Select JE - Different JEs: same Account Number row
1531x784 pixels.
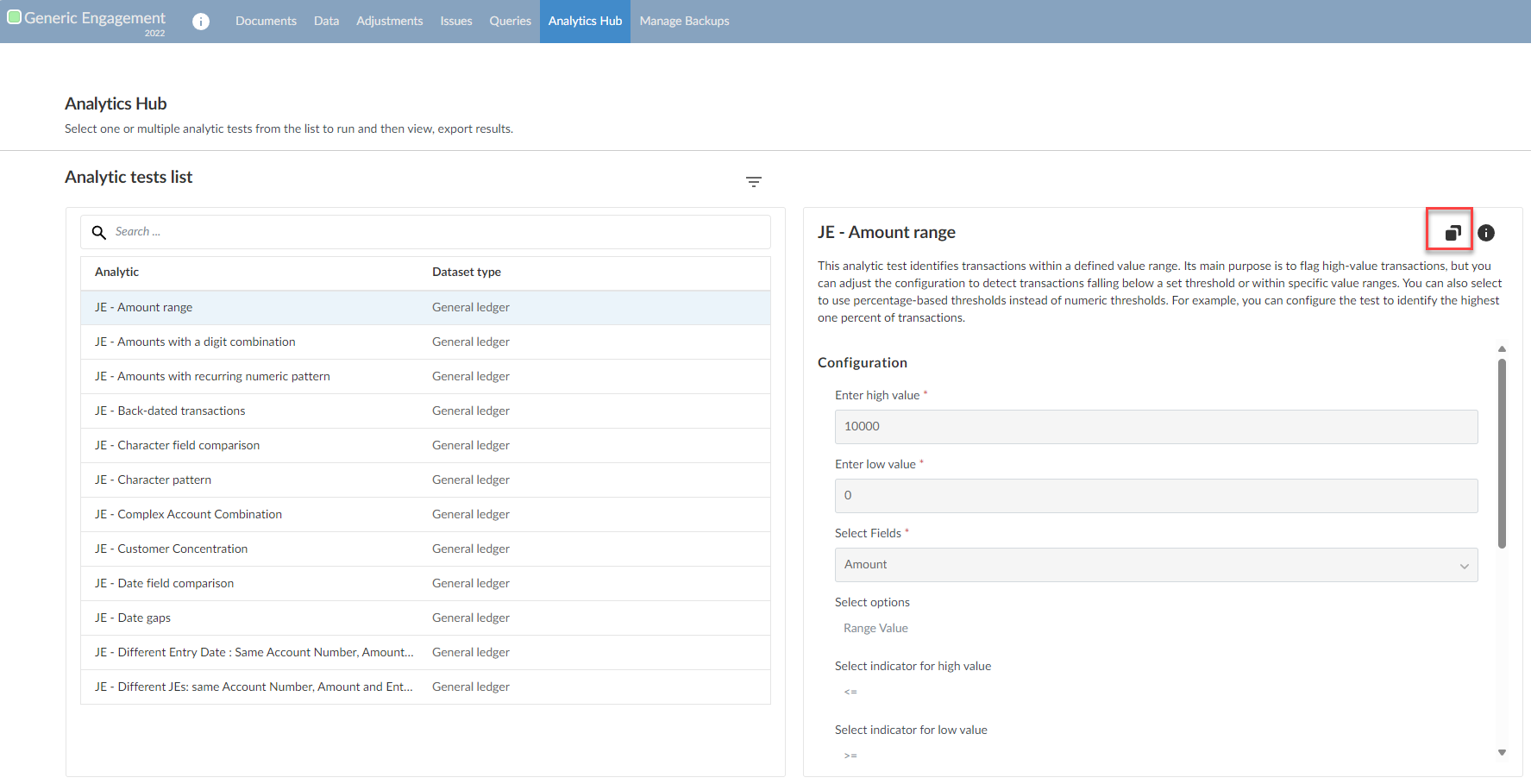point(425,687)
